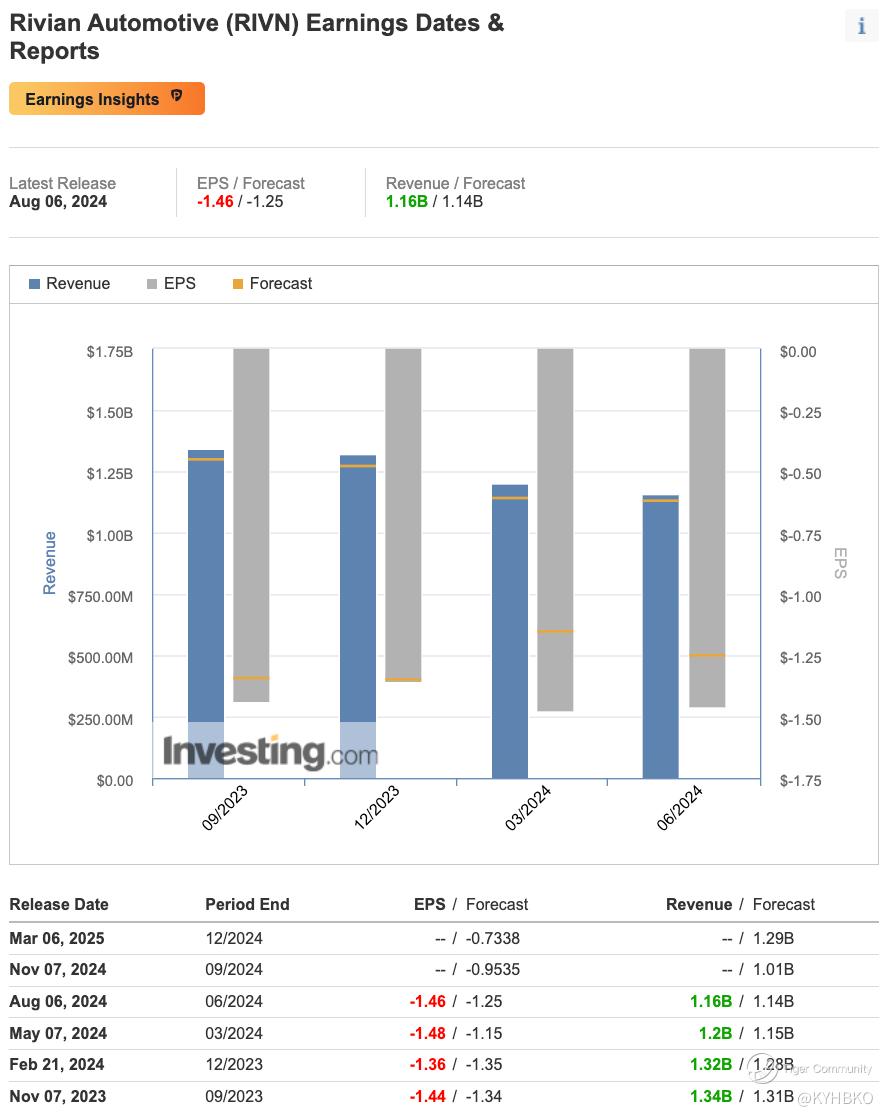Click the pro badge icon on Earnings Insights
The image size is (890, 1118).
click(177, 96)
